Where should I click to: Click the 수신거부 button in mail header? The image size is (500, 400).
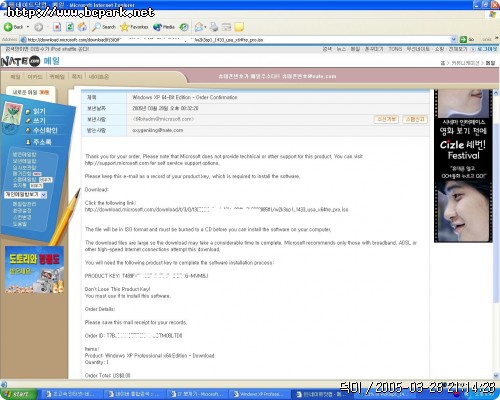coord(386,119)
